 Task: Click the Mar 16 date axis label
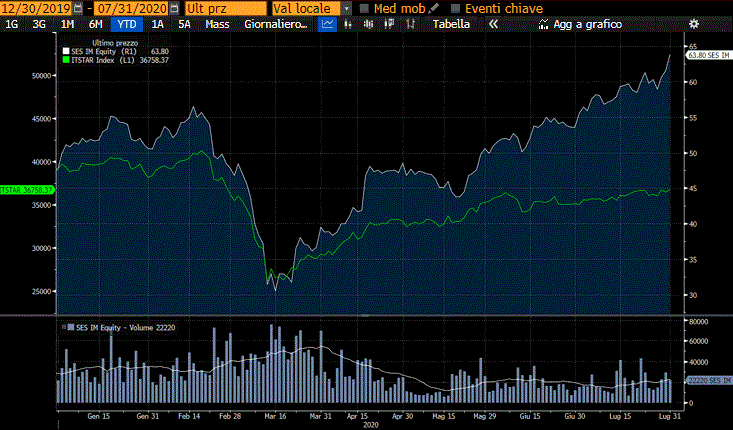[275, 416]
